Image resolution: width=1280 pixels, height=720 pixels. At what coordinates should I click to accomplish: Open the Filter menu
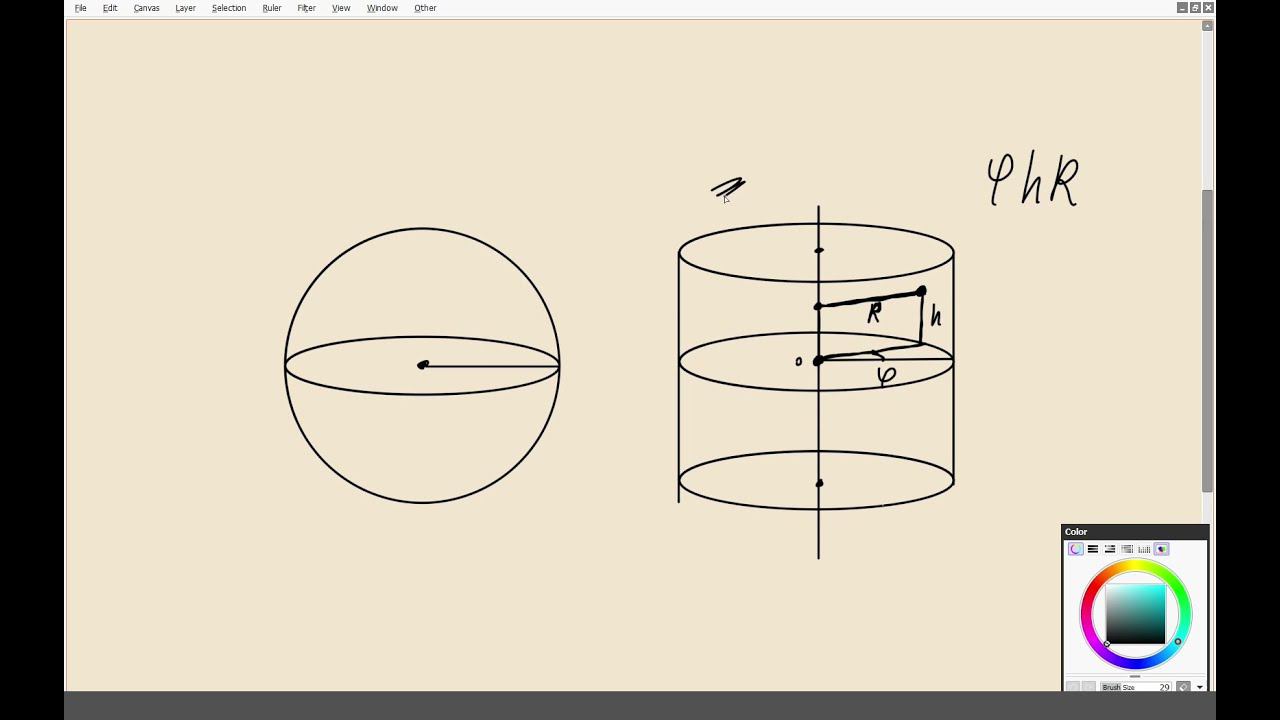click(x=306, y=8)
